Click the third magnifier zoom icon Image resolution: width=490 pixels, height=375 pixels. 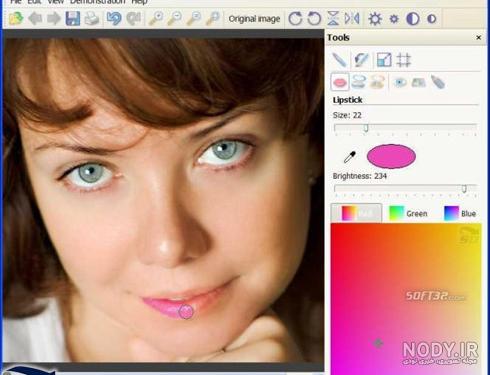tap(194, 18)
